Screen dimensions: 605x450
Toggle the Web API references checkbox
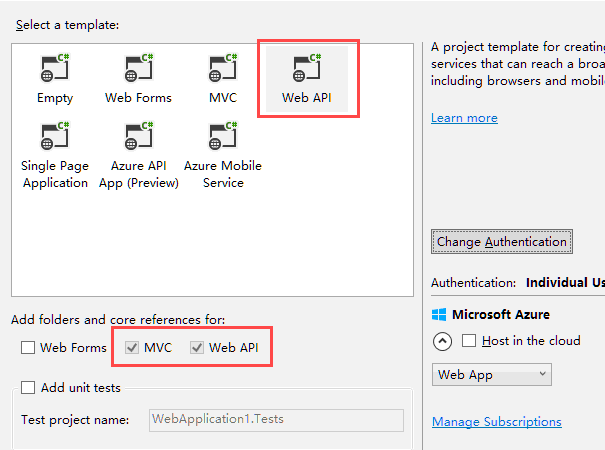197,347
